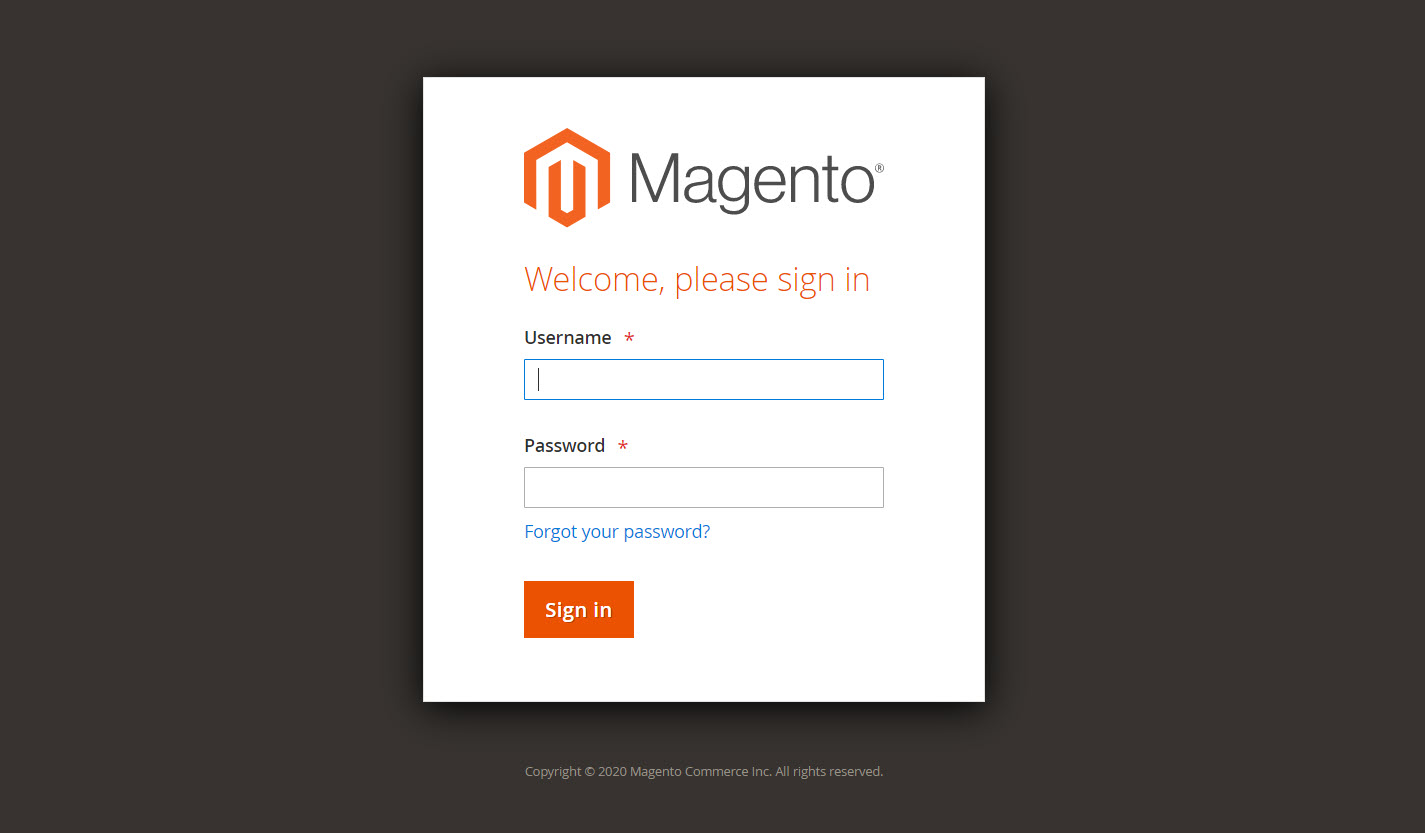1425x833 pixels.
Task: Click the Username field label
Action: pos(568,338)
